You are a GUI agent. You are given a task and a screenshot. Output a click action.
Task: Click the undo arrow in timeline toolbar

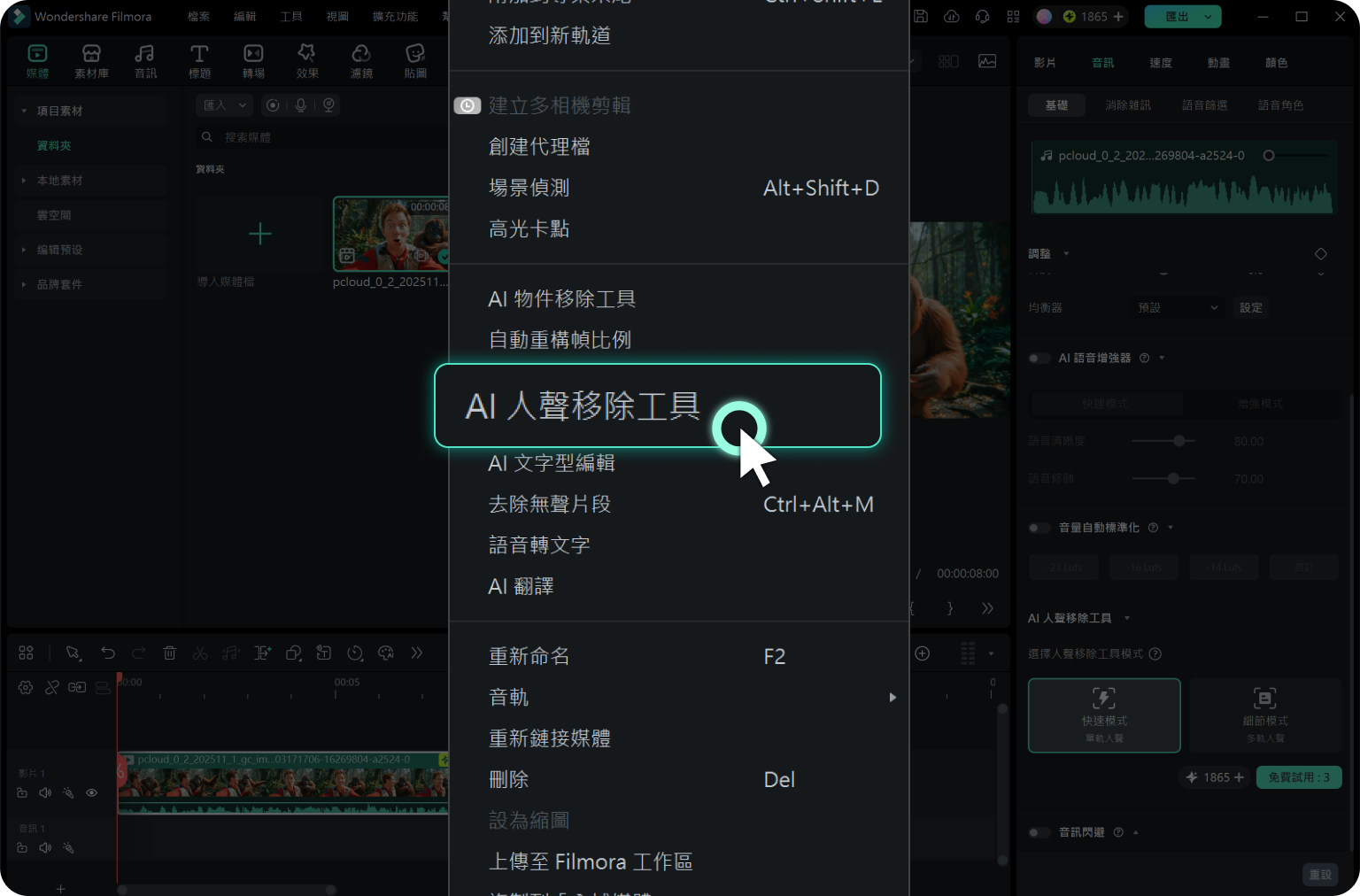108,653
